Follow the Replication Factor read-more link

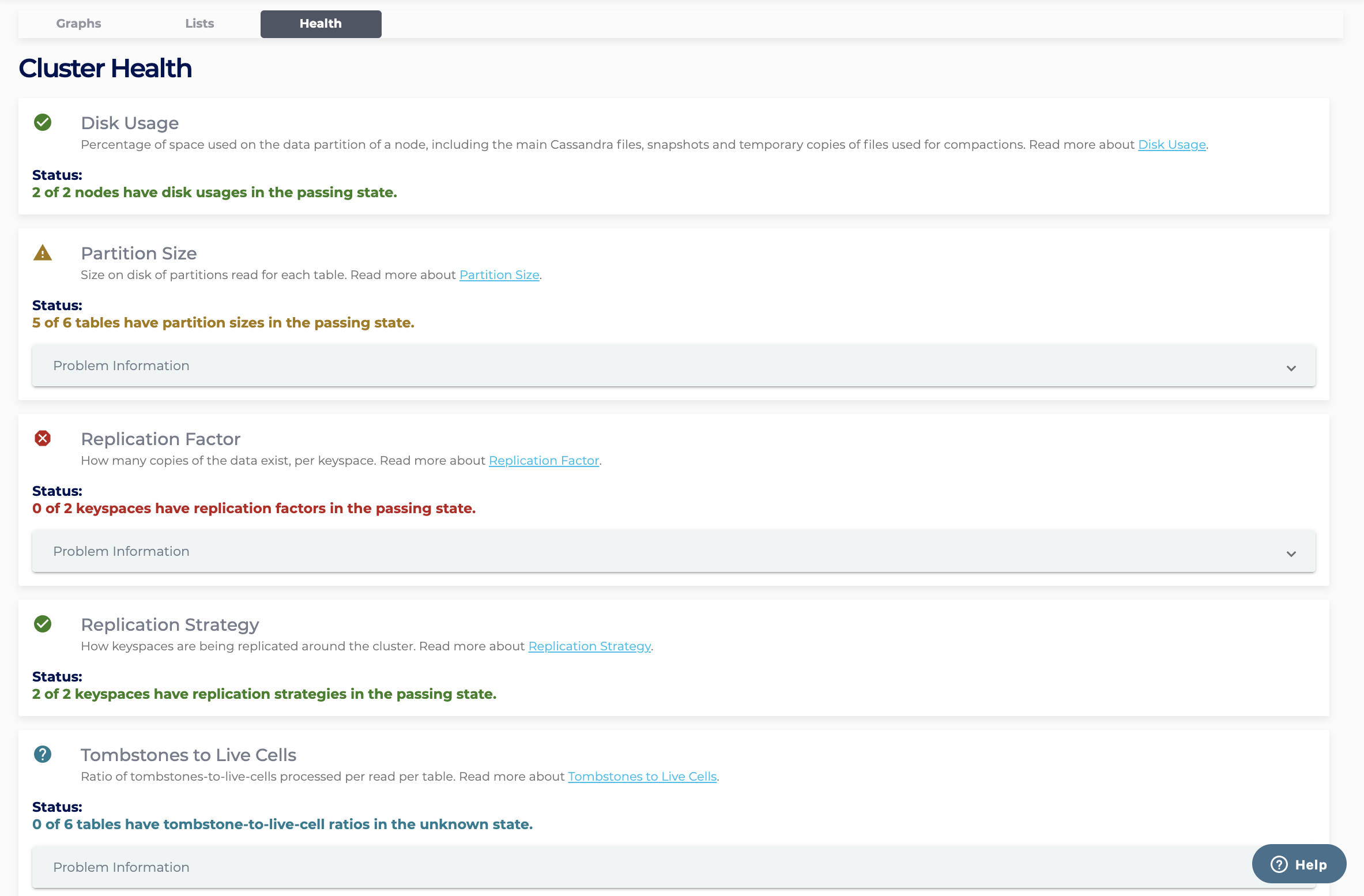pyautogui.click(x=544, y=461)
